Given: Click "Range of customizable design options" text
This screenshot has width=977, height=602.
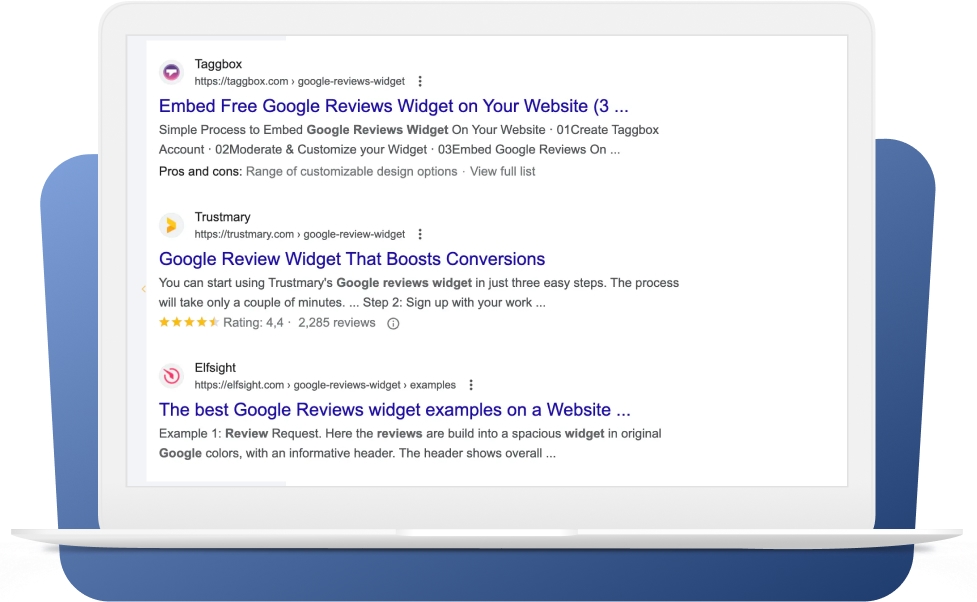Looking at the screenshot, I should pyautogui.click(x=351, y=171).
